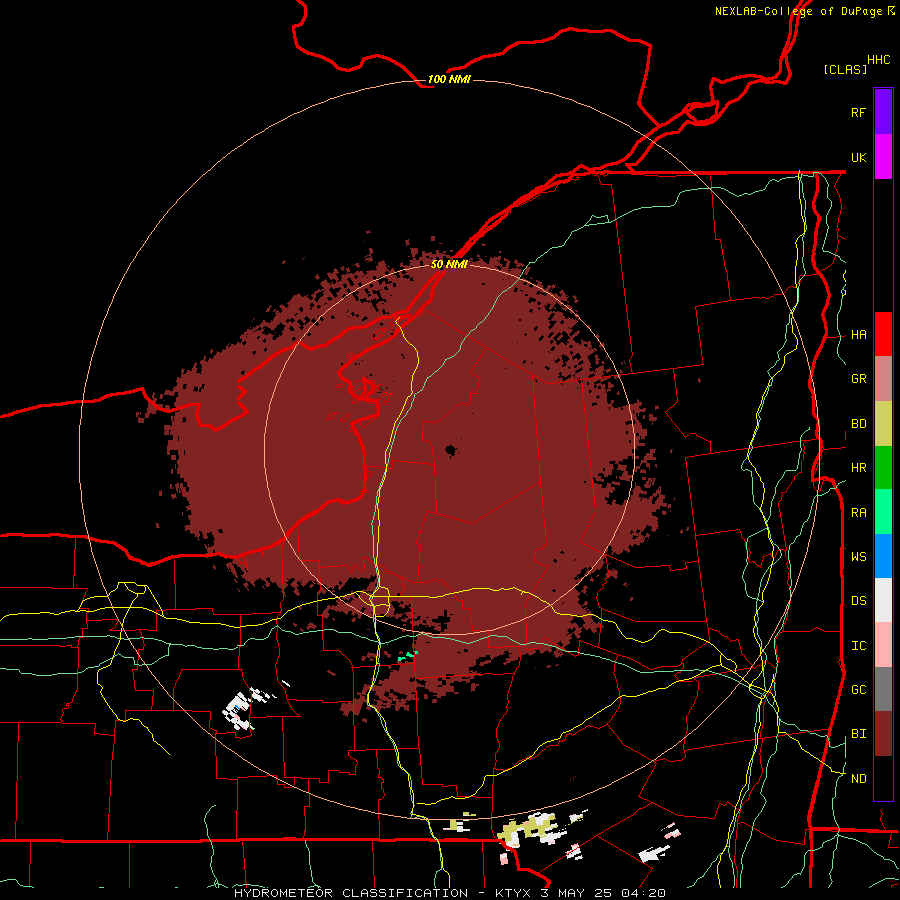Screen dimensions: 900x900
Task: Click the ND black legend swatch
Action: (x=883, y=778)
